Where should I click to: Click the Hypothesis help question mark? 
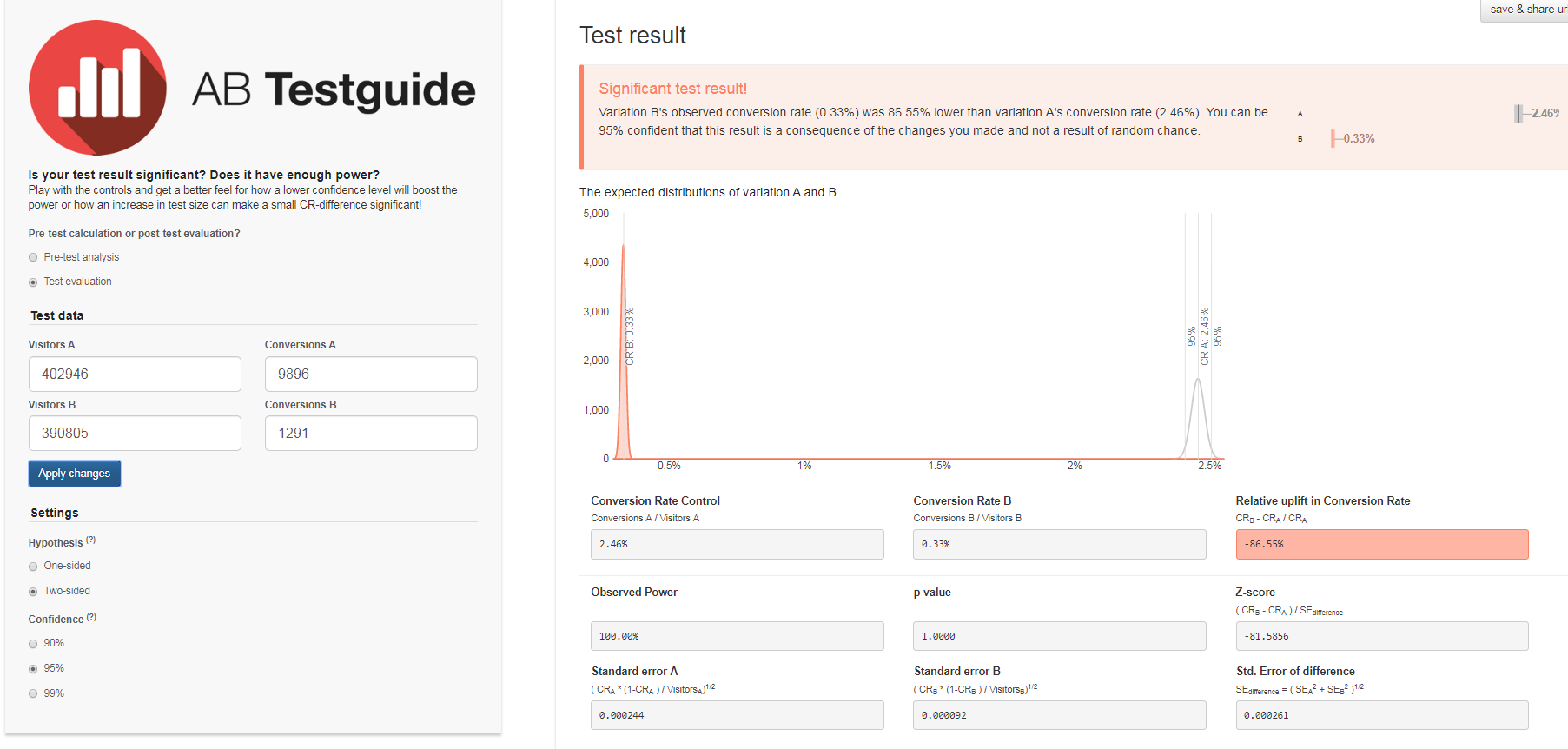91,540
